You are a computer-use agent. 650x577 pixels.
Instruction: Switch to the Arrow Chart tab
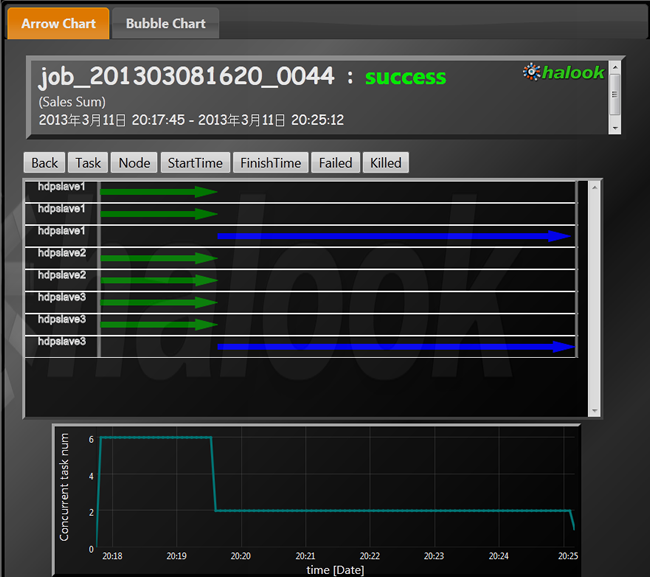coord(58,24)
